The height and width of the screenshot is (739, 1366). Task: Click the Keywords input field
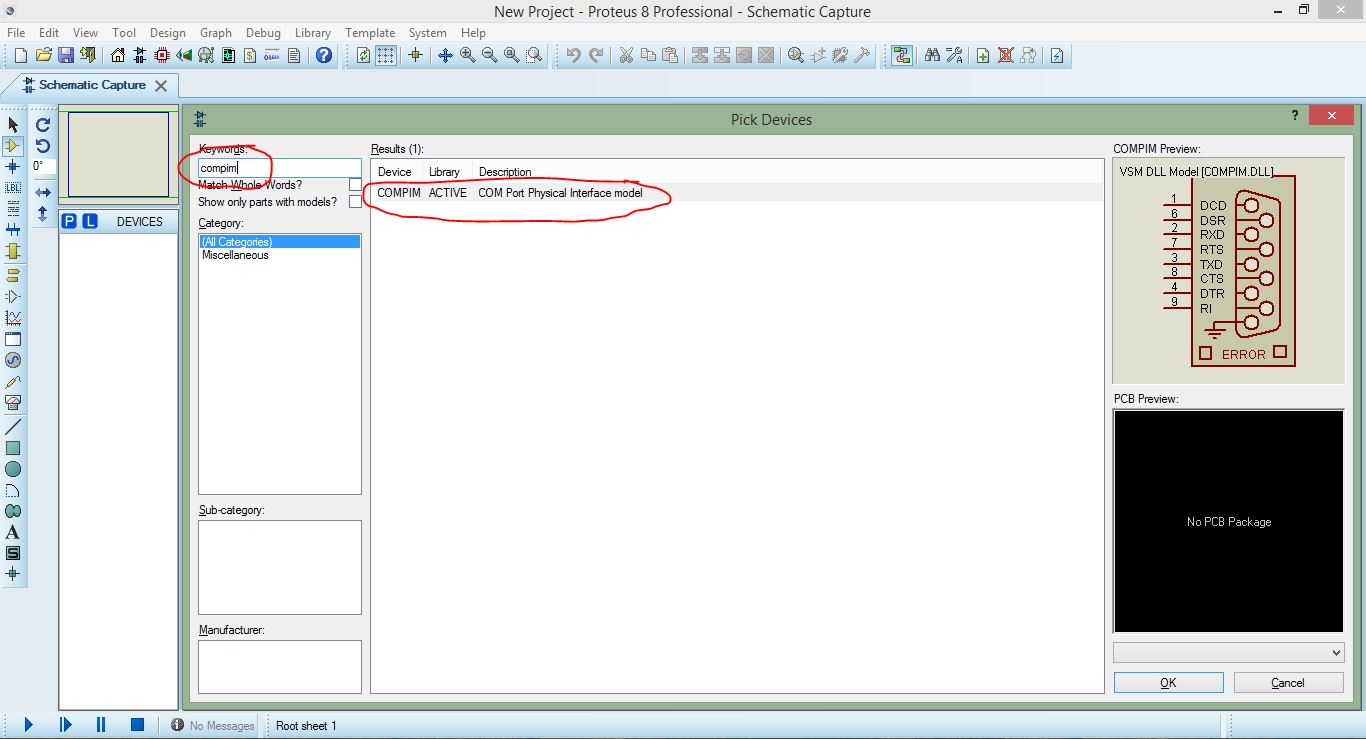click(279, 168)
